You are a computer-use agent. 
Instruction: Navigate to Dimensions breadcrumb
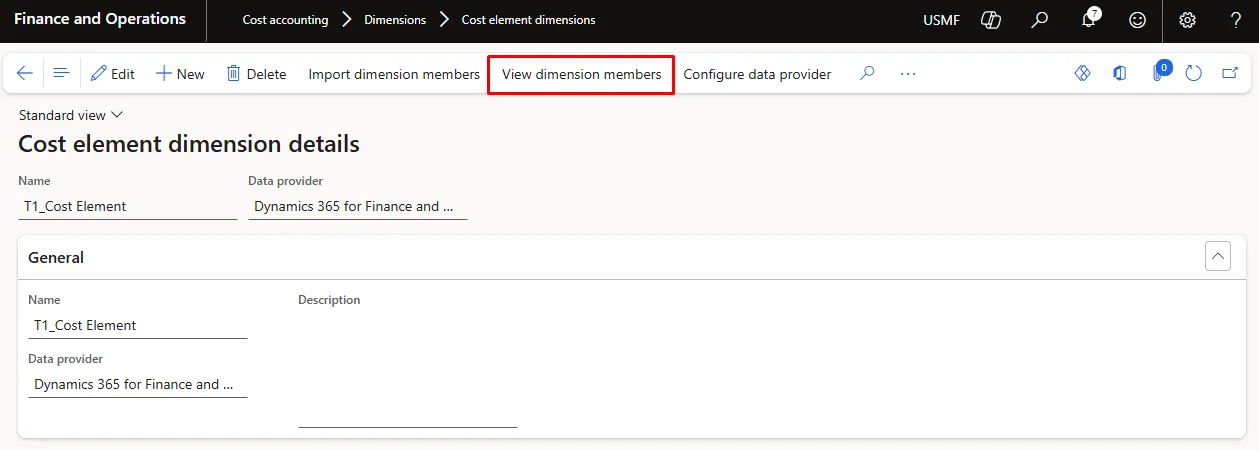click(x=395, y=20)
